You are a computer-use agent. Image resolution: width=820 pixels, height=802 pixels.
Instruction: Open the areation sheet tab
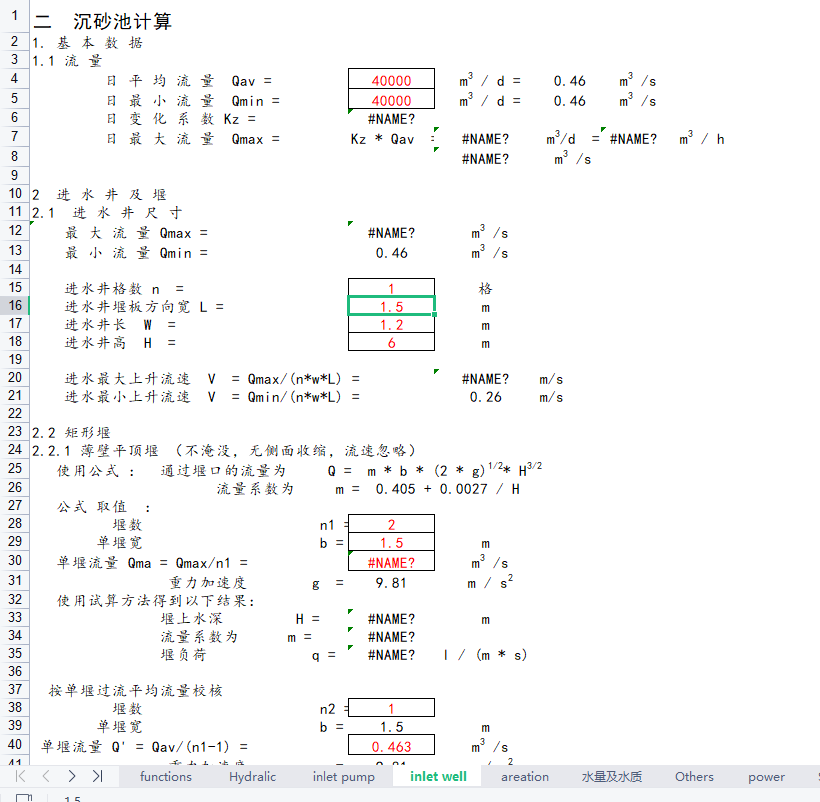[525, 776]
